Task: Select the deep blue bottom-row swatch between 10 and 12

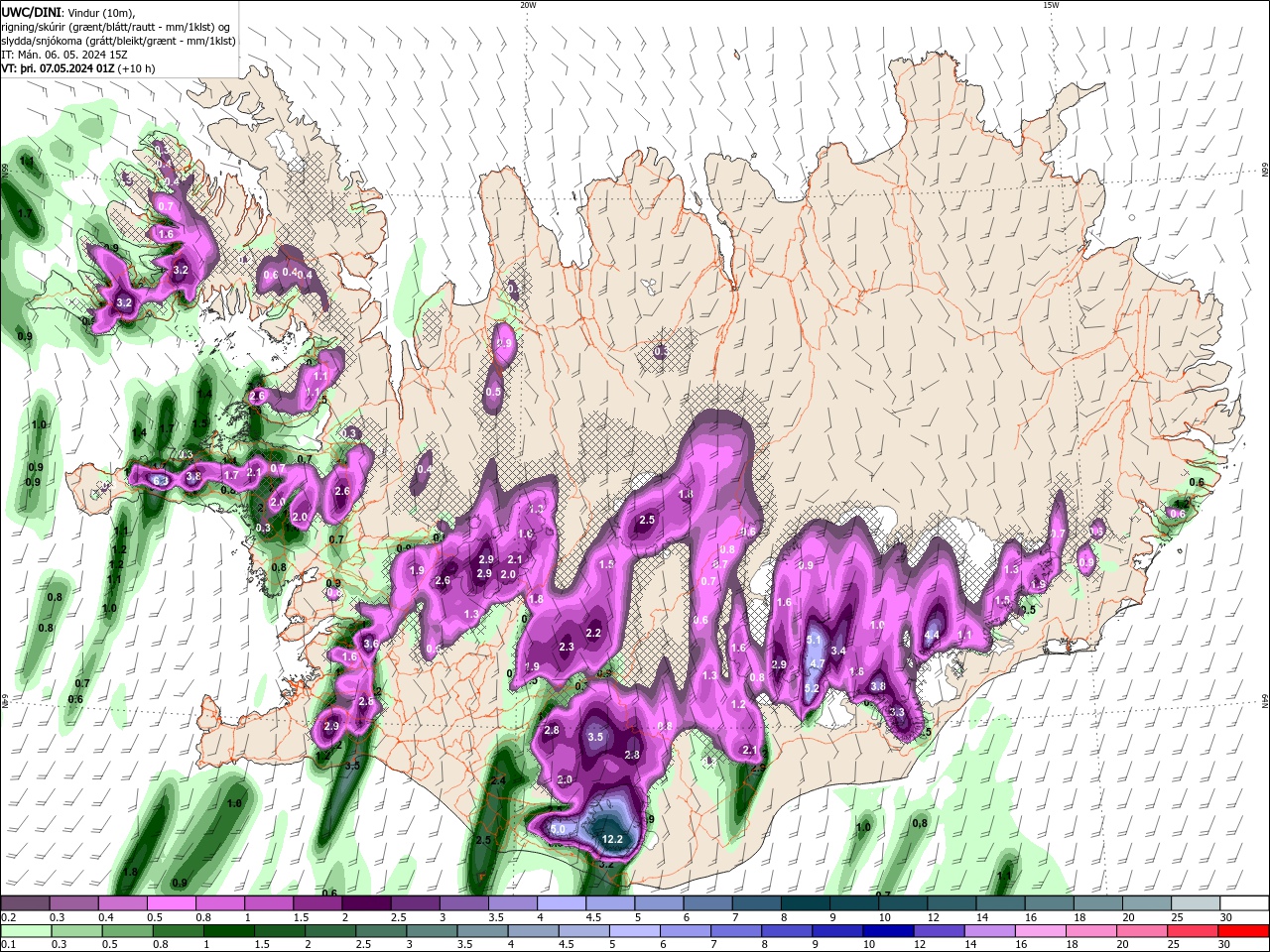Action: click(x=887, y=931)
